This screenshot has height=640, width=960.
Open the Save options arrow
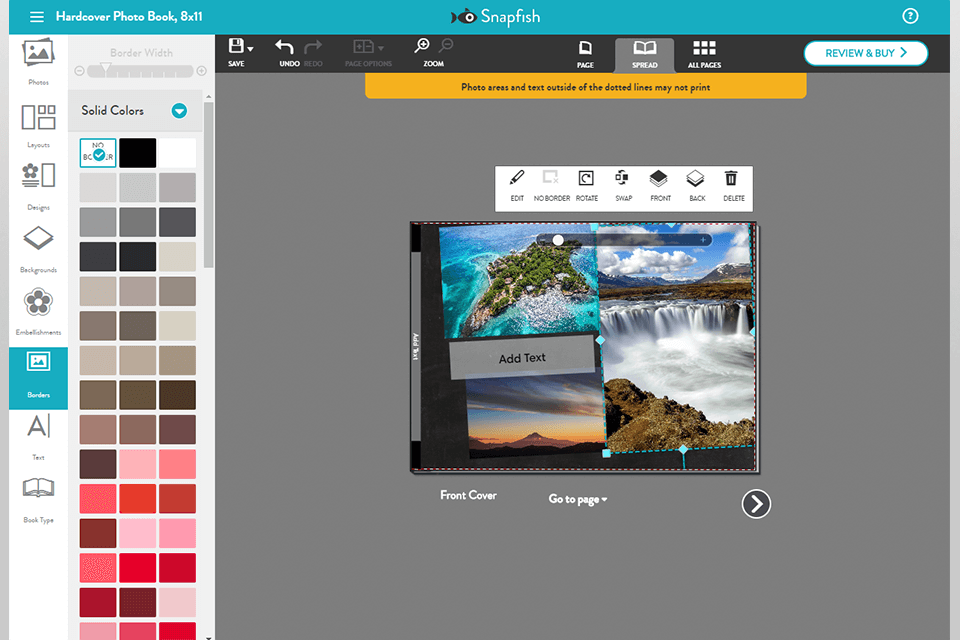250,48
